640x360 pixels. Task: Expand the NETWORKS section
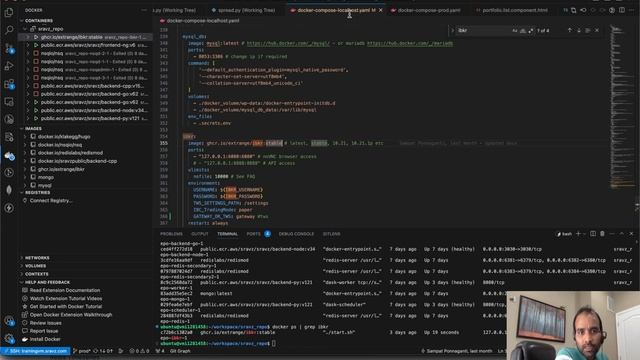(x=37, y=258)
